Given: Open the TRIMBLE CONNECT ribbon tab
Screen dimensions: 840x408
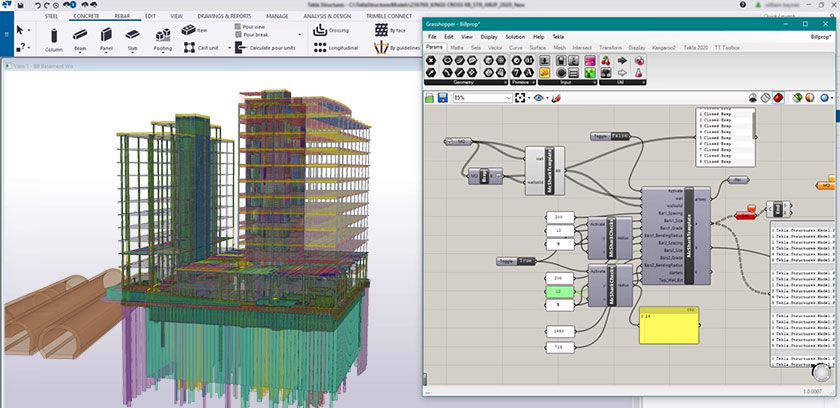Looking at the screenshot, I should pos(389,16).
